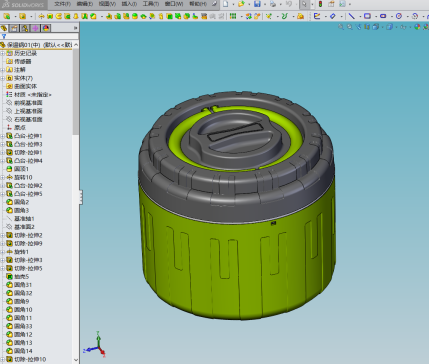Click the Open file folder icon
Image resolution: width=429 pixels, height=364 pixels.
[x=241, y=4]
